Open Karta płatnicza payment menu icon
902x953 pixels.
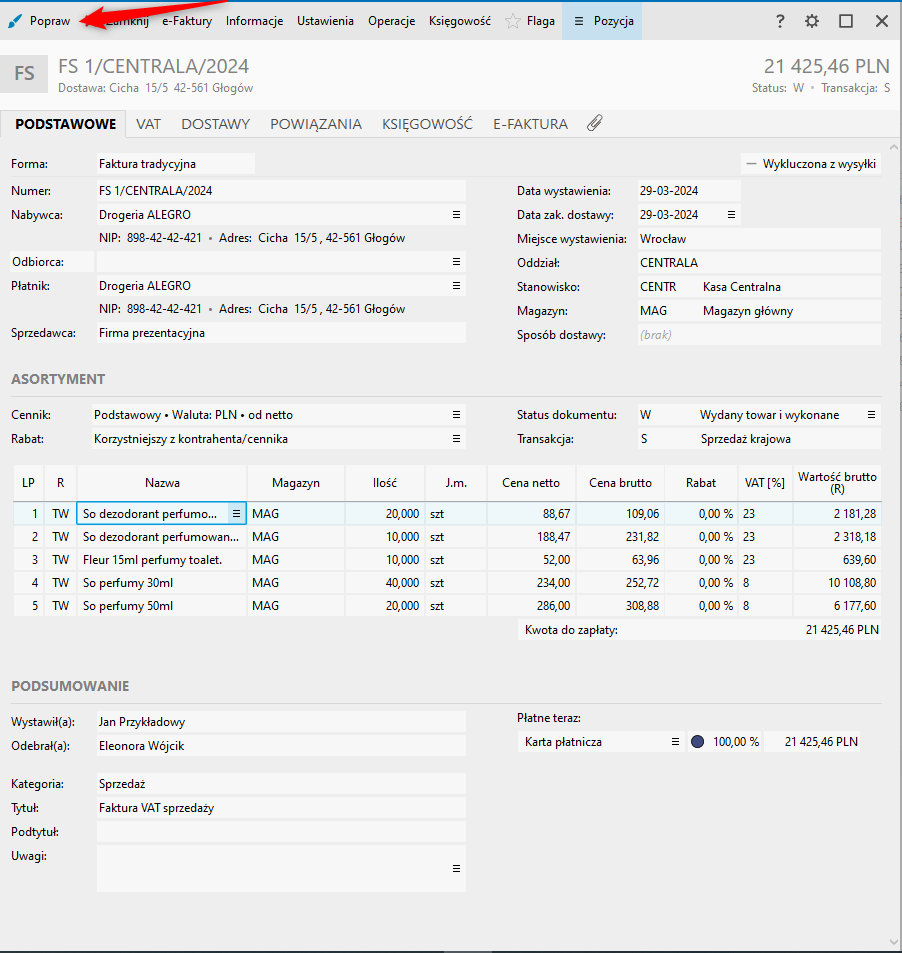pyautogui.click(x=675, y=741)
